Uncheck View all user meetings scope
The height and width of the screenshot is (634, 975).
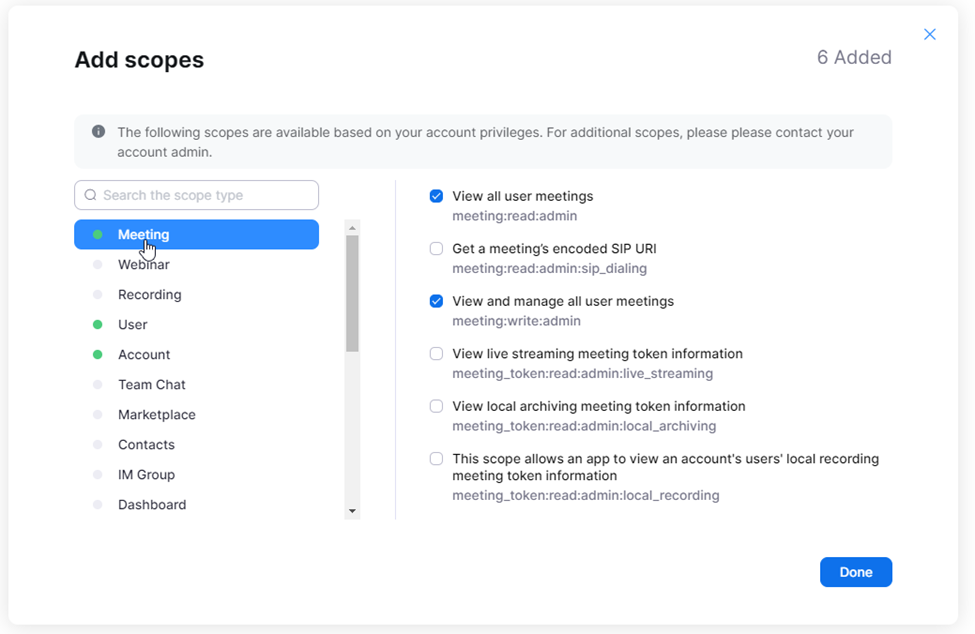pos(437,196)
